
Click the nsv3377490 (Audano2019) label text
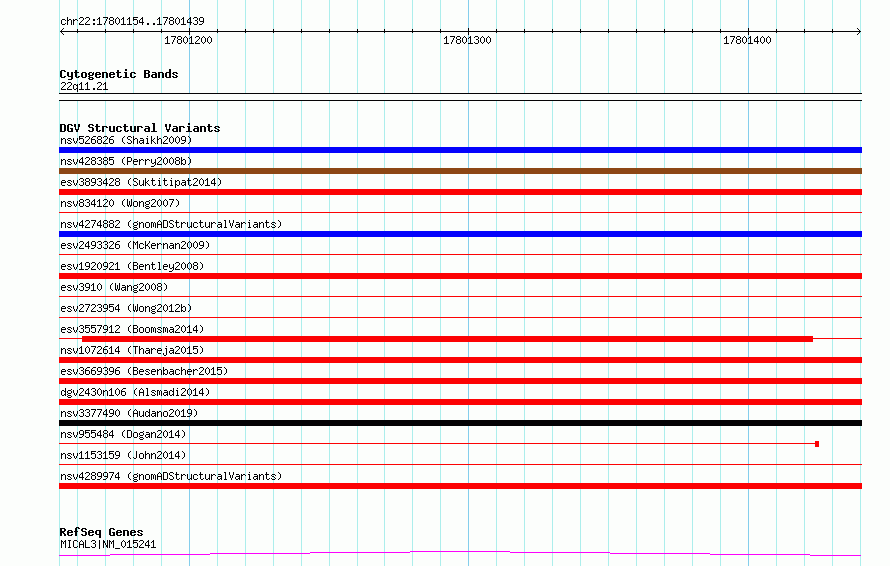tap(129, 413)
